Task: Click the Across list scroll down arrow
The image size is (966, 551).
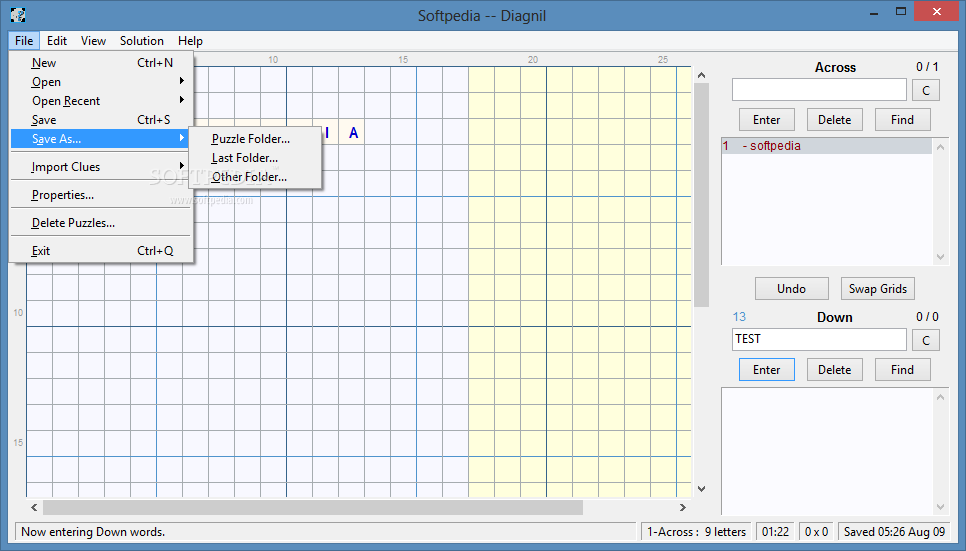Action: (940, 257)
